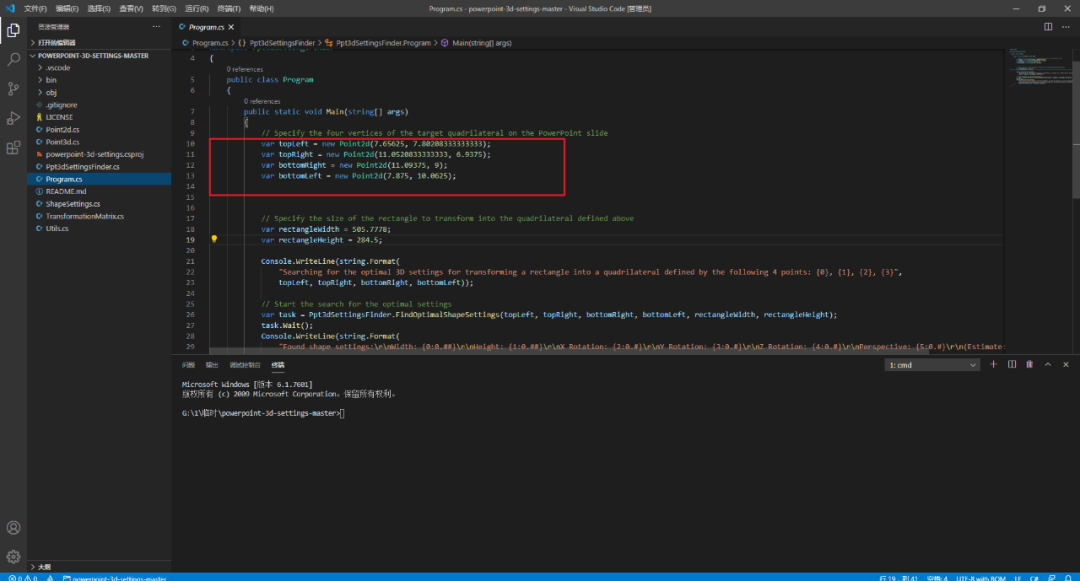Maximize the terminal panel with caret

[1048, 365]
